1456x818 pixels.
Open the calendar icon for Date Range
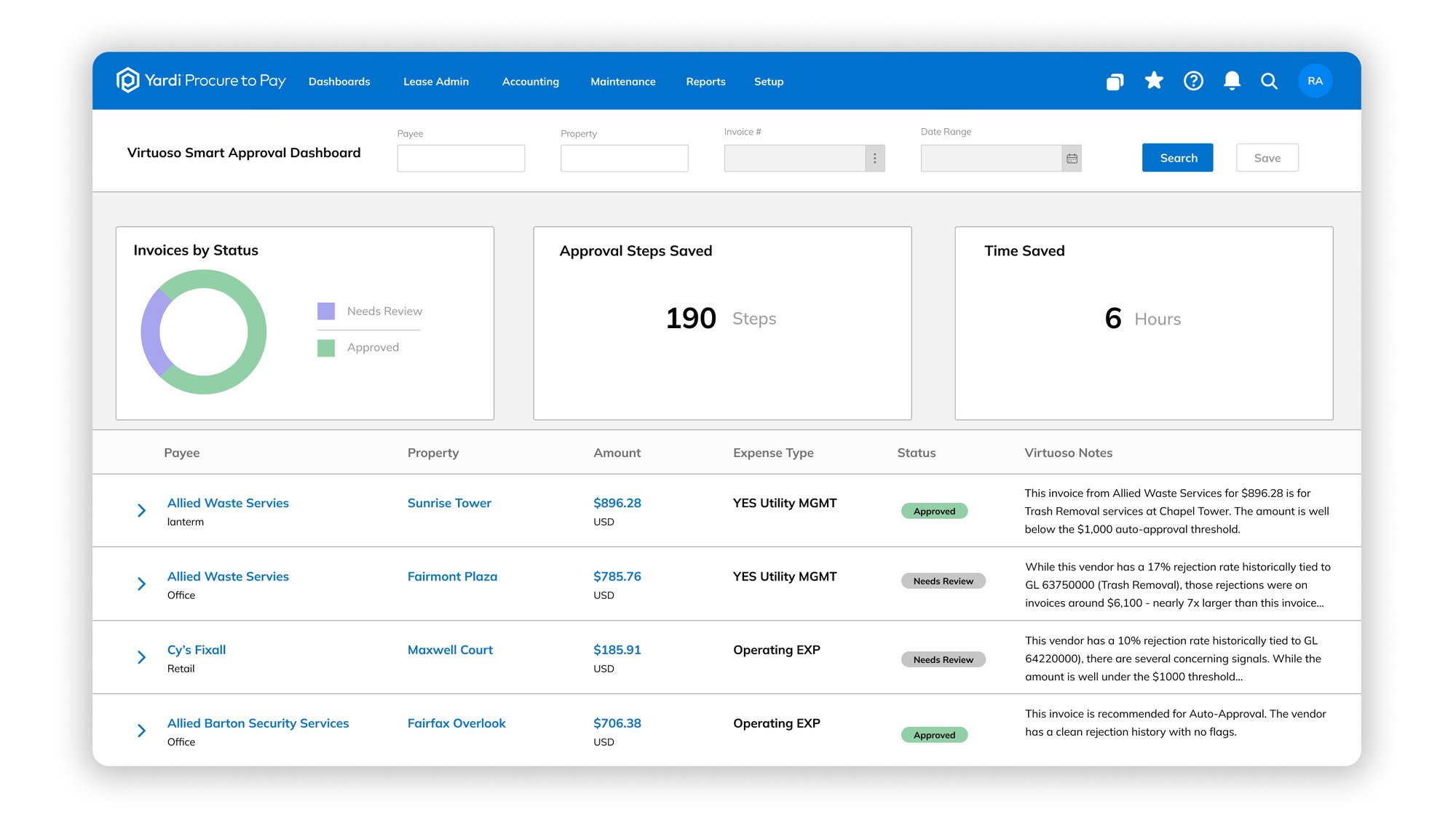point(1072,159)
